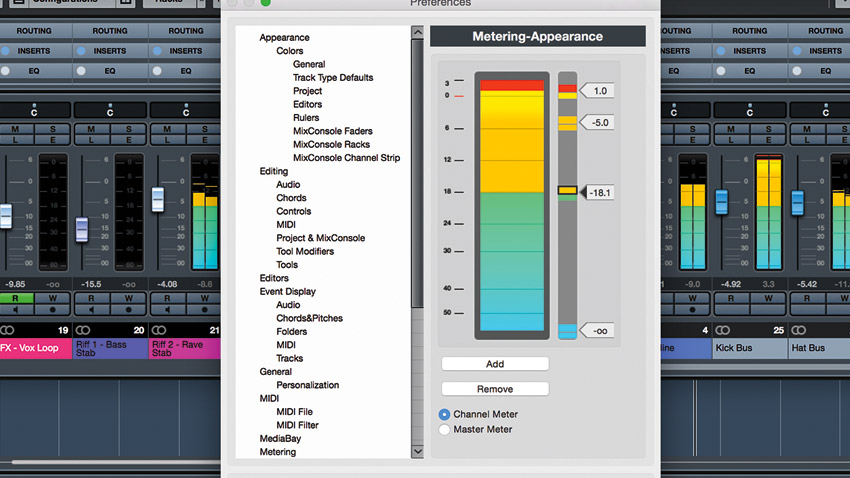850x478 pixels.
Task: Enable the listen L button on Riff 2 channel
Action: tap(167, 140)
